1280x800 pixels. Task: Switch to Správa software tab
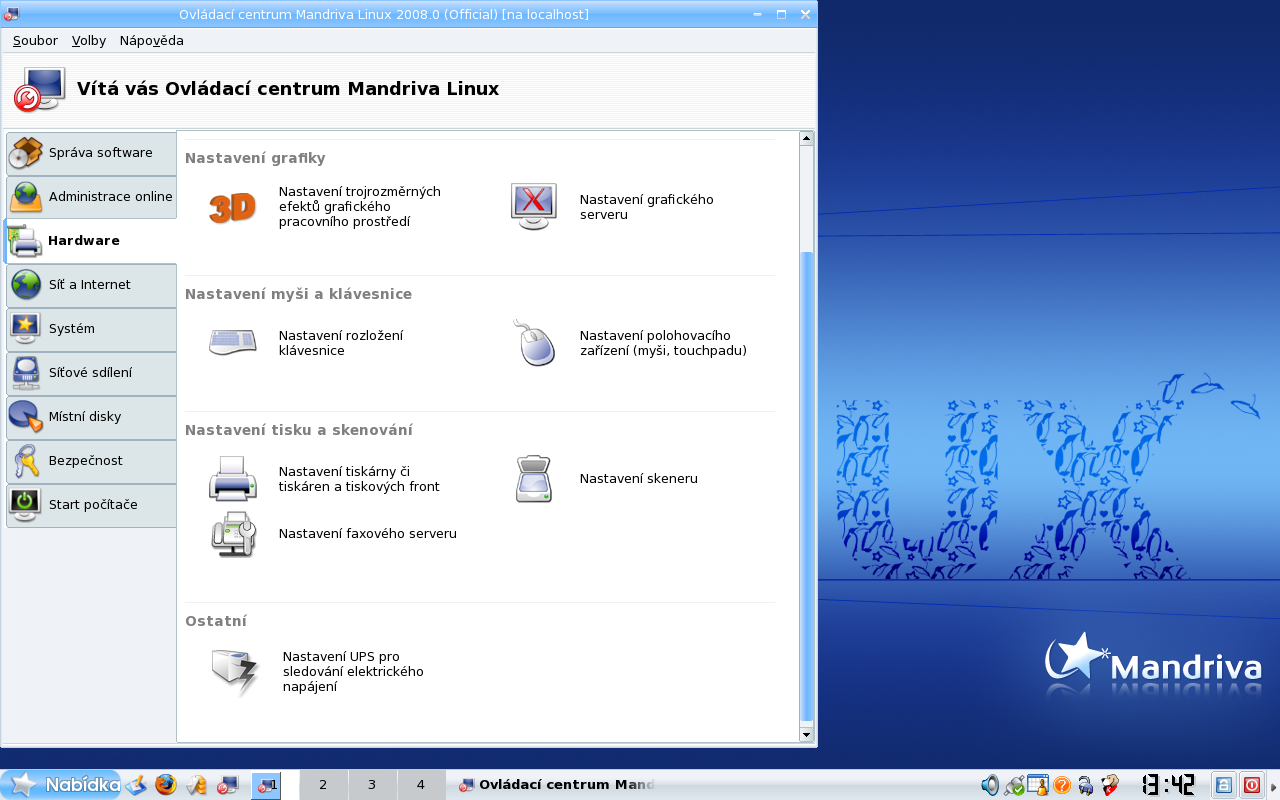[91, 153]
